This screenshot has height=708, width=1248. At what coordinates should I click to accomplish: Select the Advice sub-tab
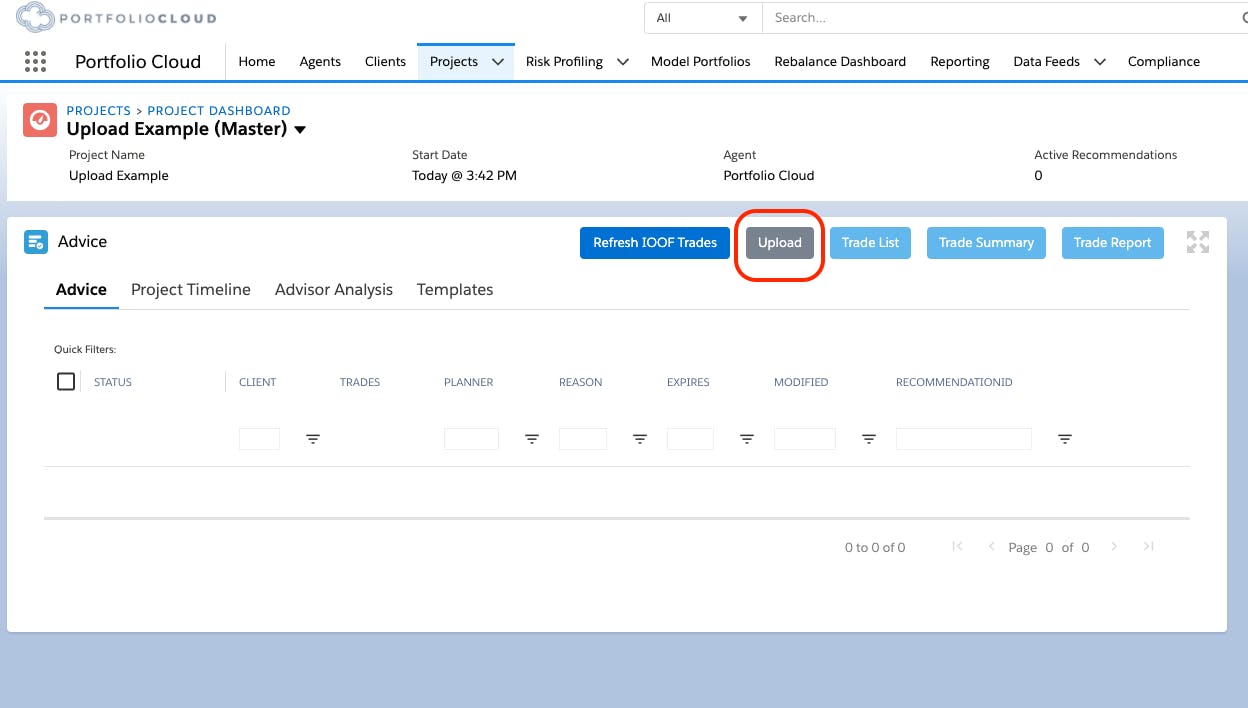point(81,289)
